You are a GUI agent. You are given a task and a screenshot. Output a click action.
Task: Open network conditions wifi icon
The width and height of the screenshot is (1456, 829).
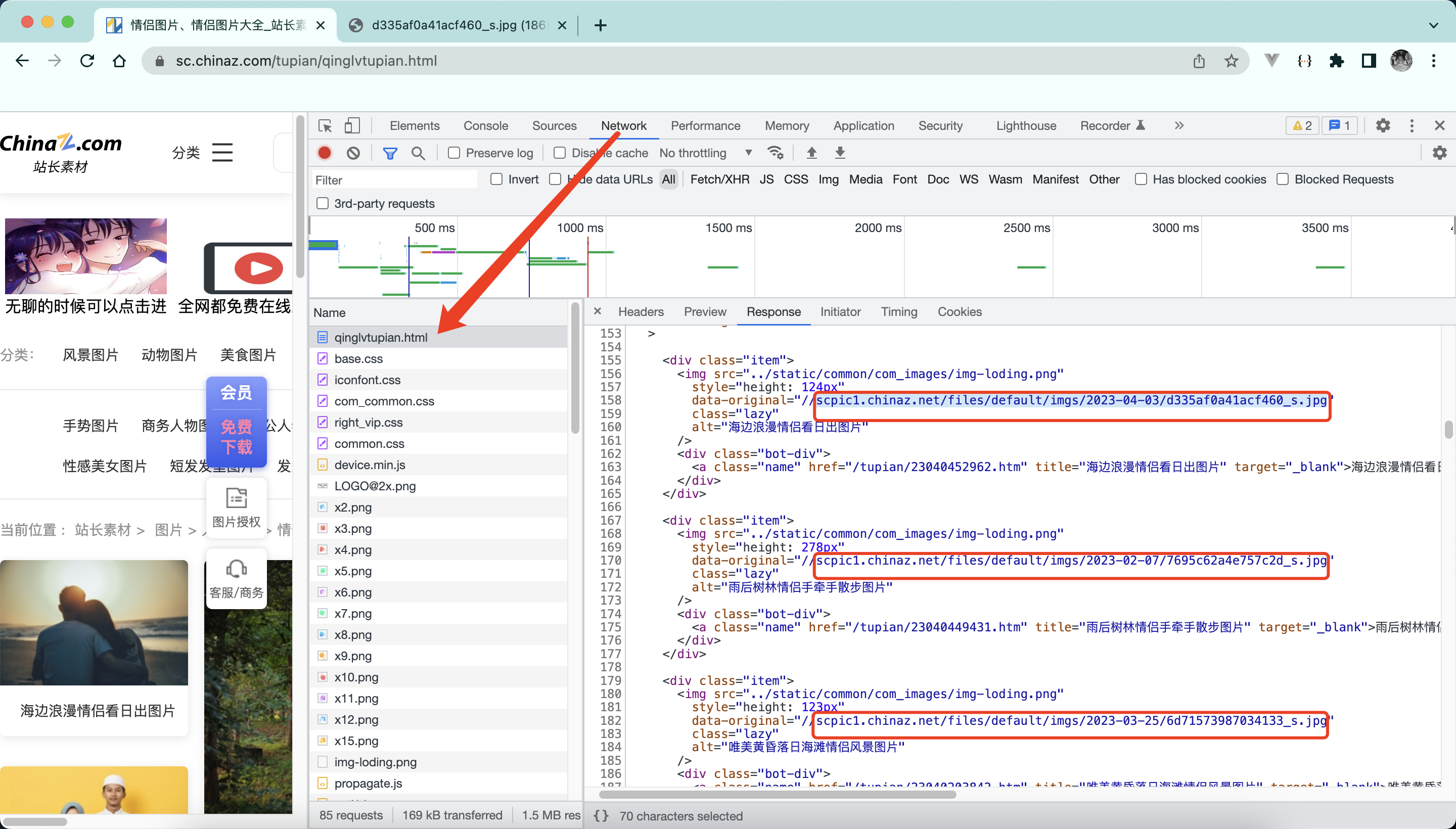[x=775, y=153]
